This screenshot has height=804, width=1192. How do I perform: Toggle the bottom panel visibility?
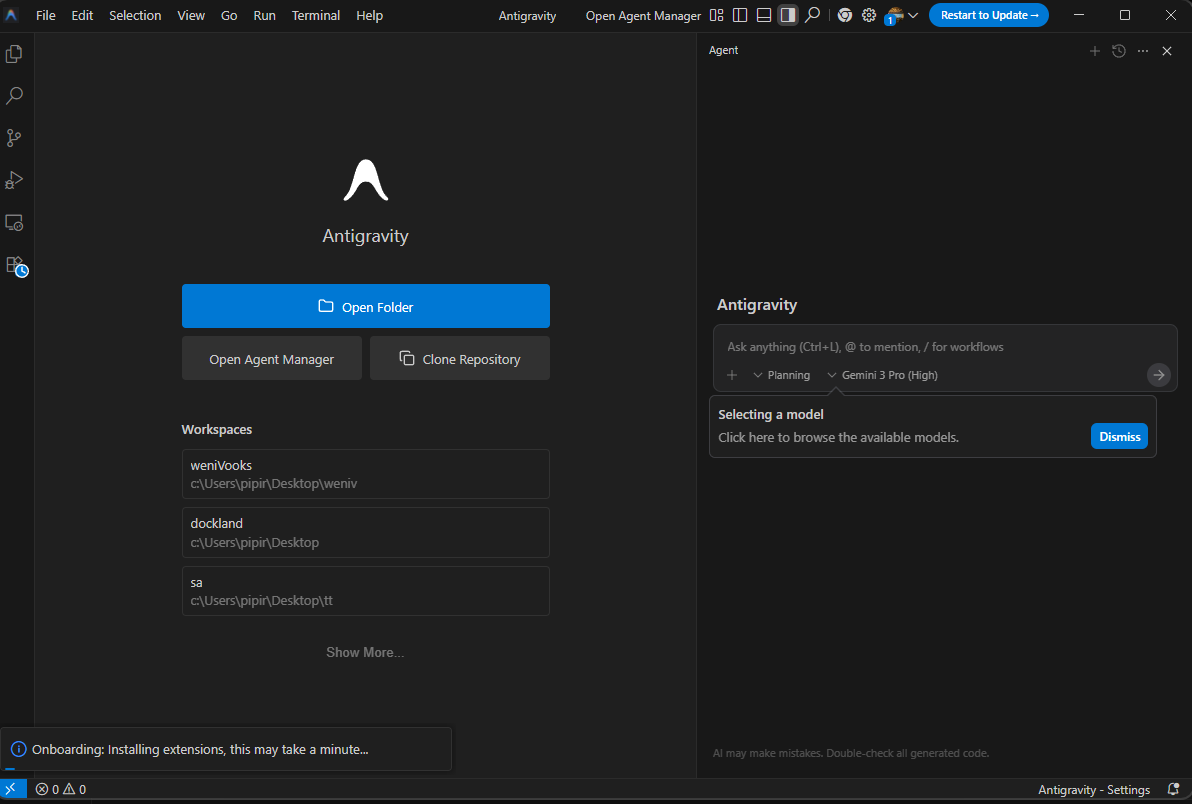point(764,15)
